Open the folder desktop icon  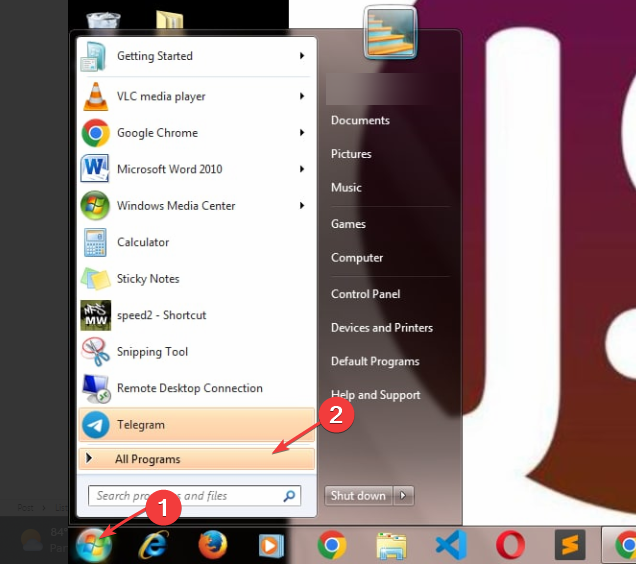[170, 20]
